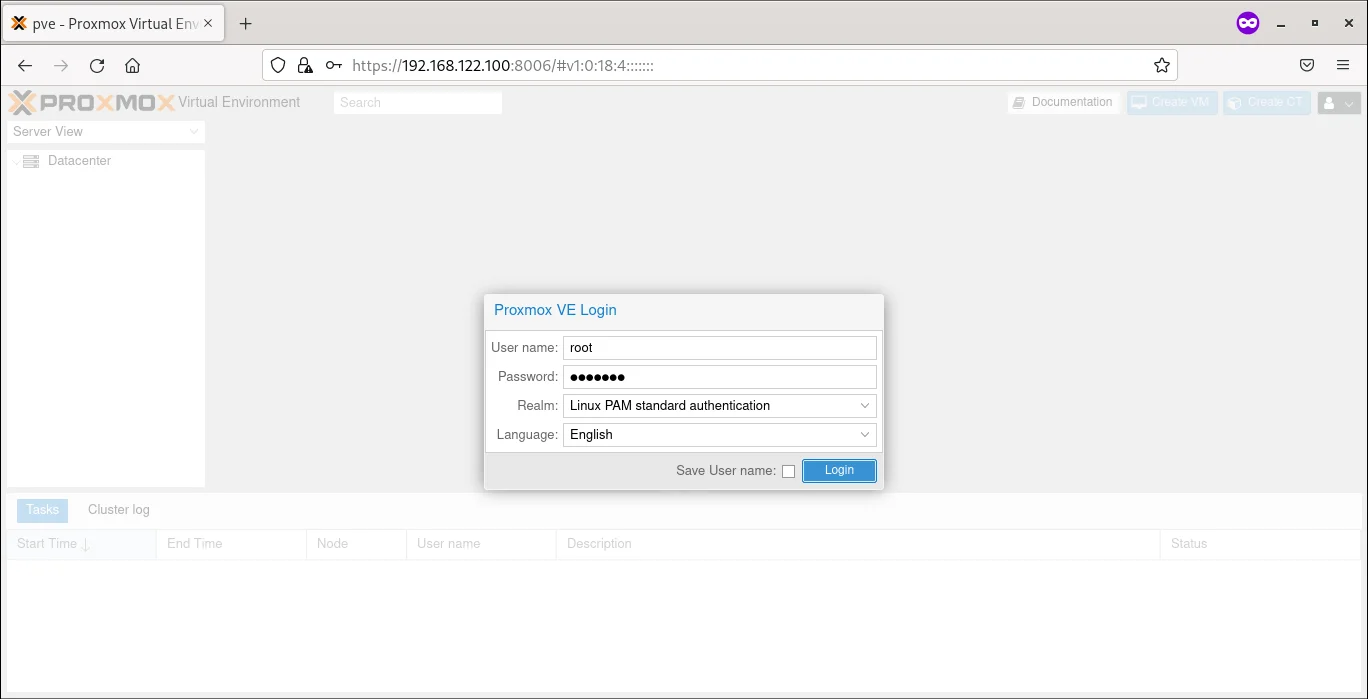Open the Documentation button

click(1063, 102)
